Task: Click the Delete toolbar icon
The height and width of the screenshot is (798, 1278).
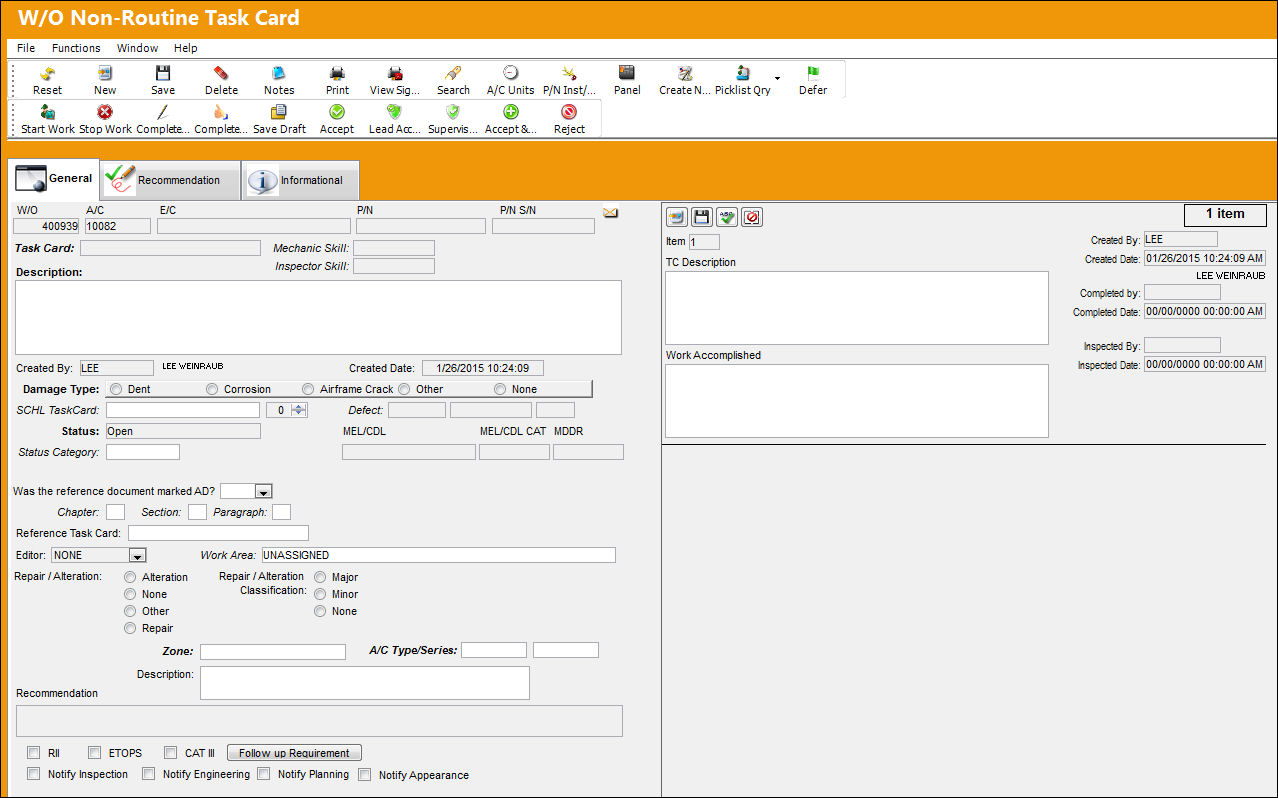Action: [221, 73]
